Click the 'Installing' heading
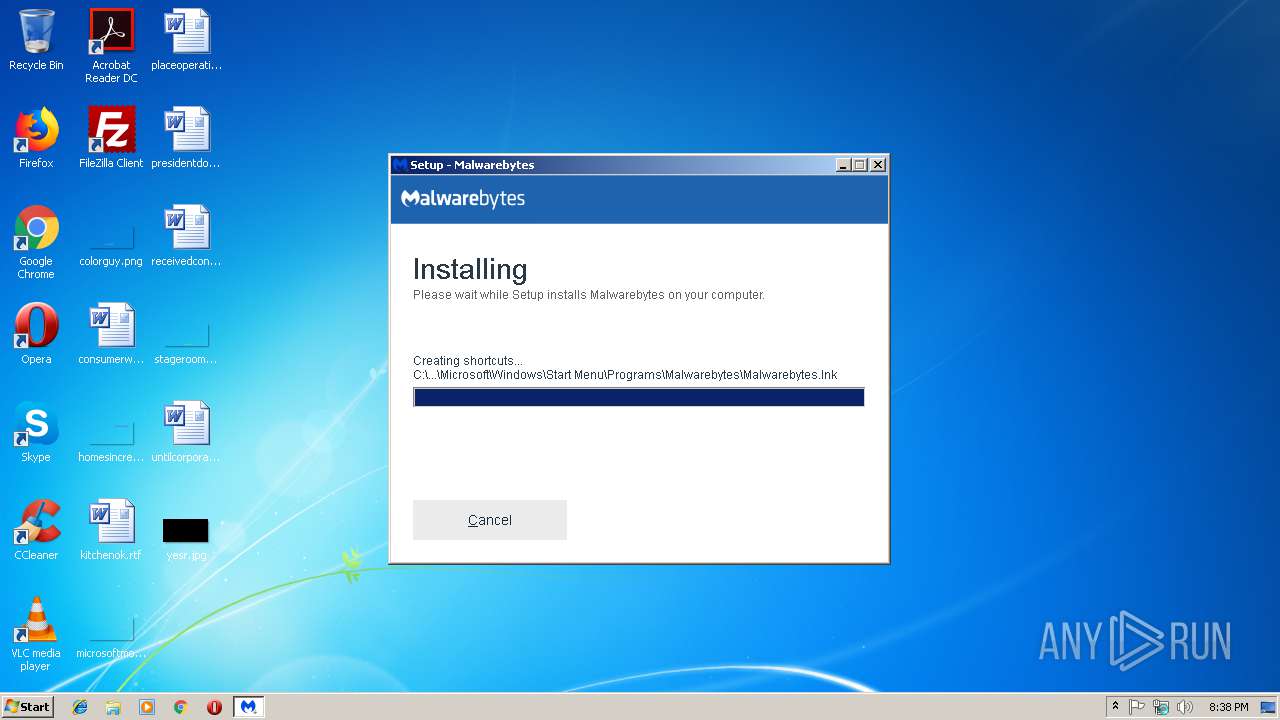Screen dimensions: 1280x720 470,269
